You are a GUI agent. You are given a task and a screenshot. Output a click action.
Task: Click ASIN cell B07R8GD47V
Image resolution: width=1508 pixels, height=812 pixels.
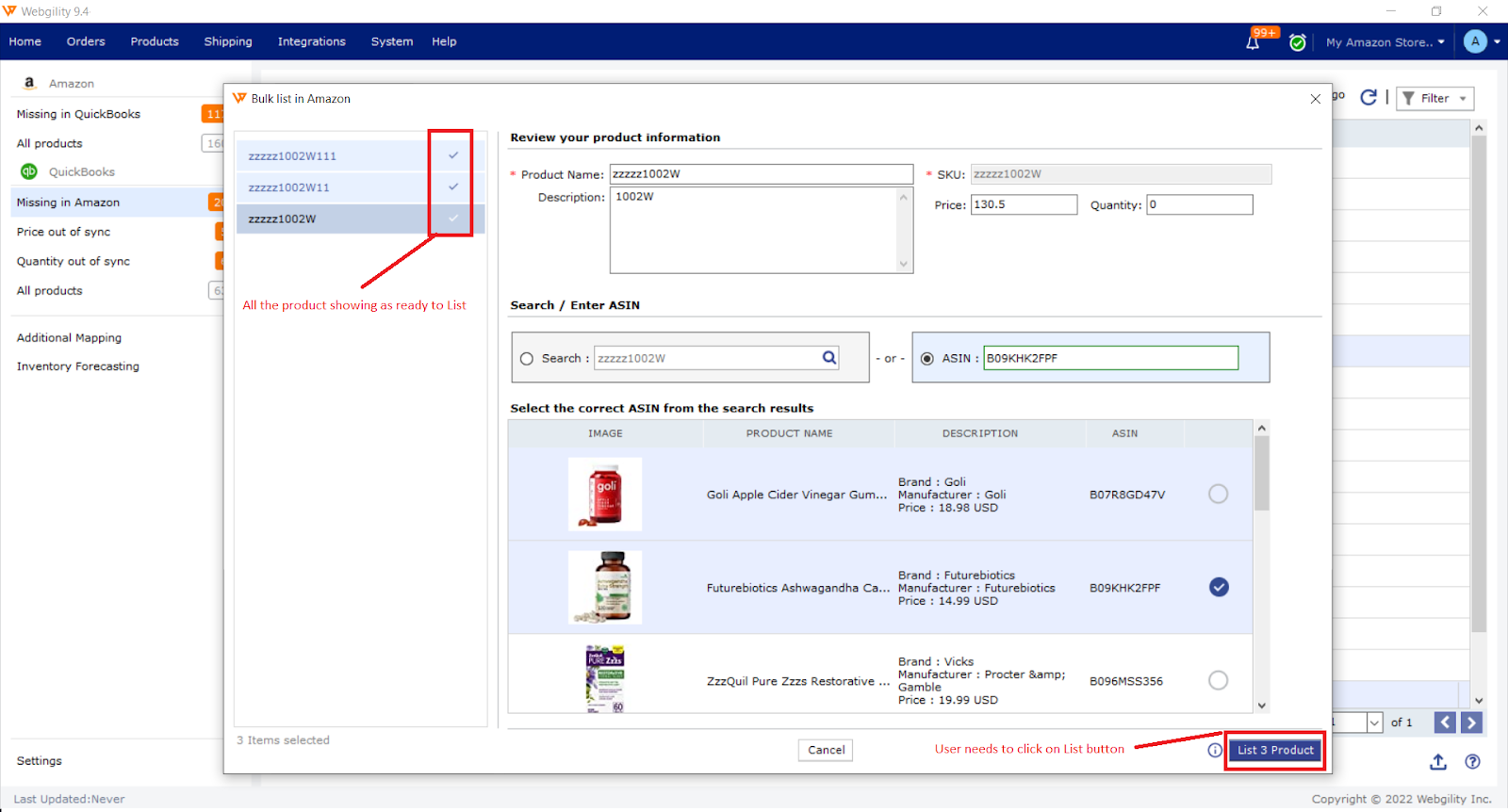pos(1127,495)
